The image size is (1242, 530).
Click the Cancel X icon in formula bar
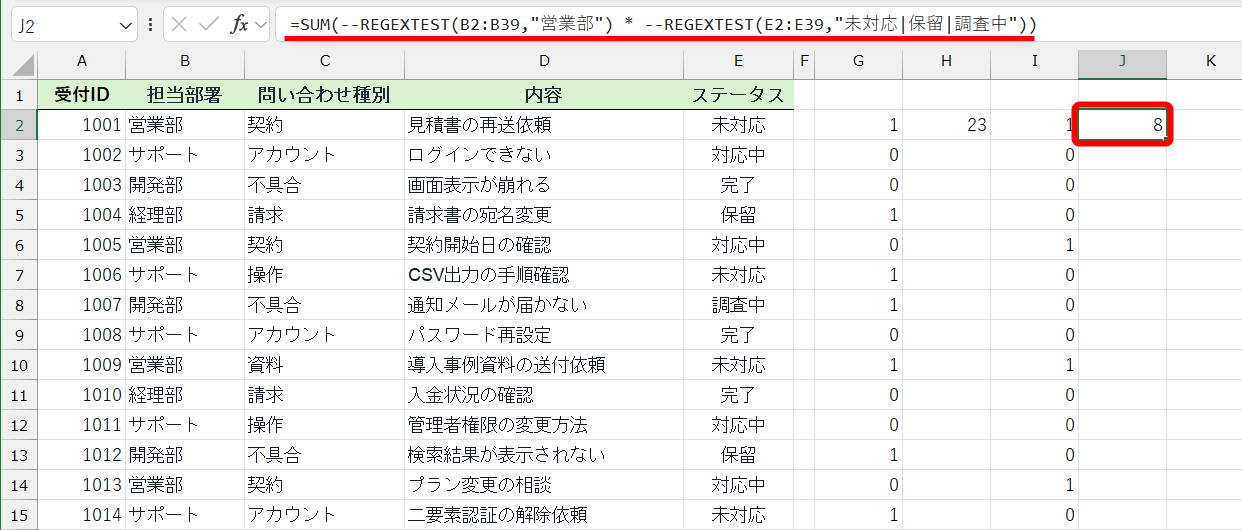pos(180,25)
